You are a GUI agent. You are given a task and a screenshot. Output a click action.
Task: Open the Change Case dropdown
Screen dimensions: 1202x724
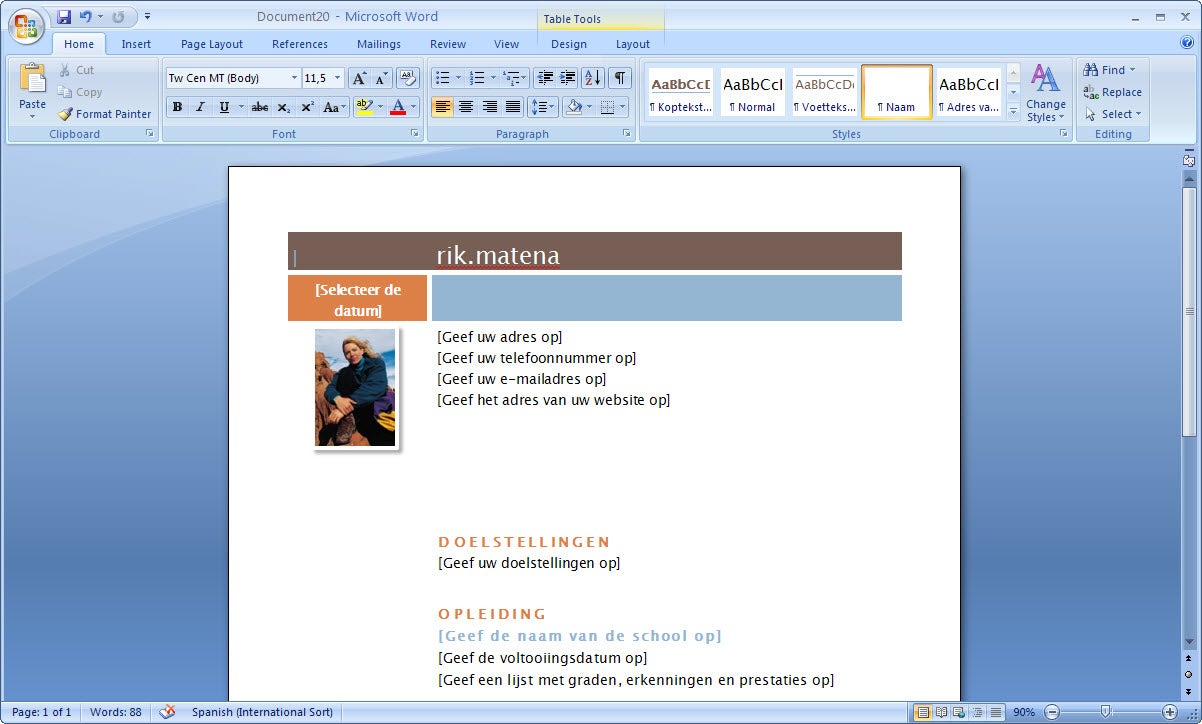point(335,107)
